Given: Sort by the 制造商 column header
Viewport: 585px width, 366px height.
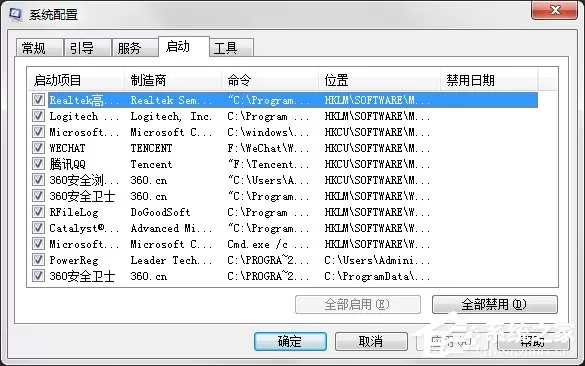Looking at the screenshot, I should click(x=173, y=80).
